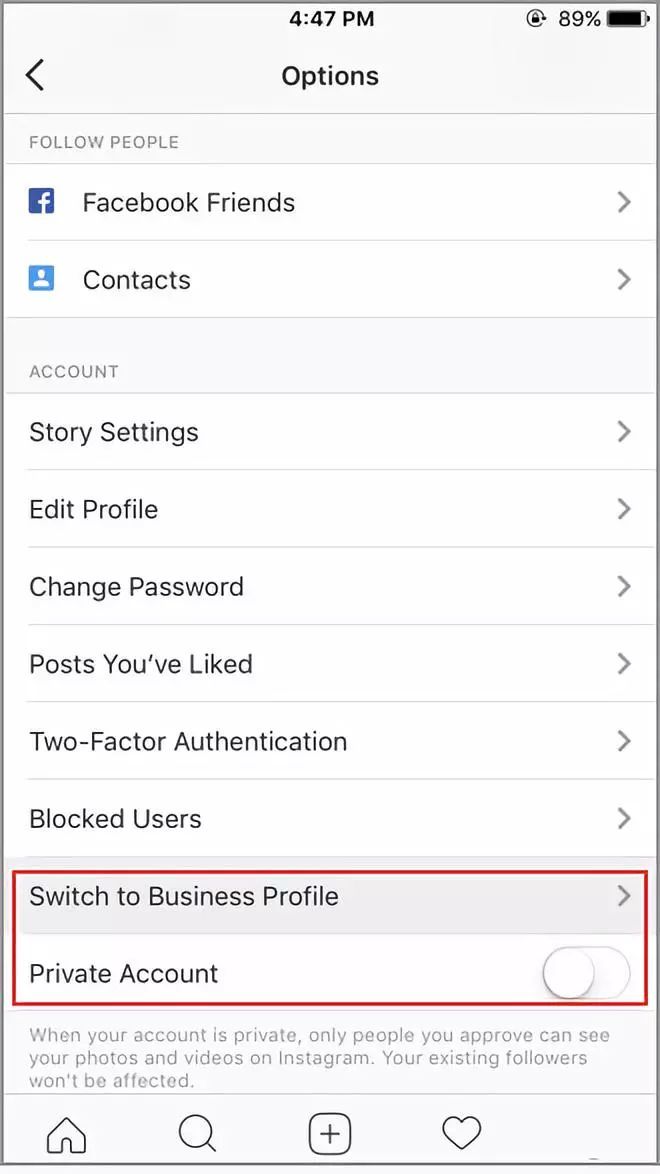Open the Search magnifier tab

click(198, 1134)
